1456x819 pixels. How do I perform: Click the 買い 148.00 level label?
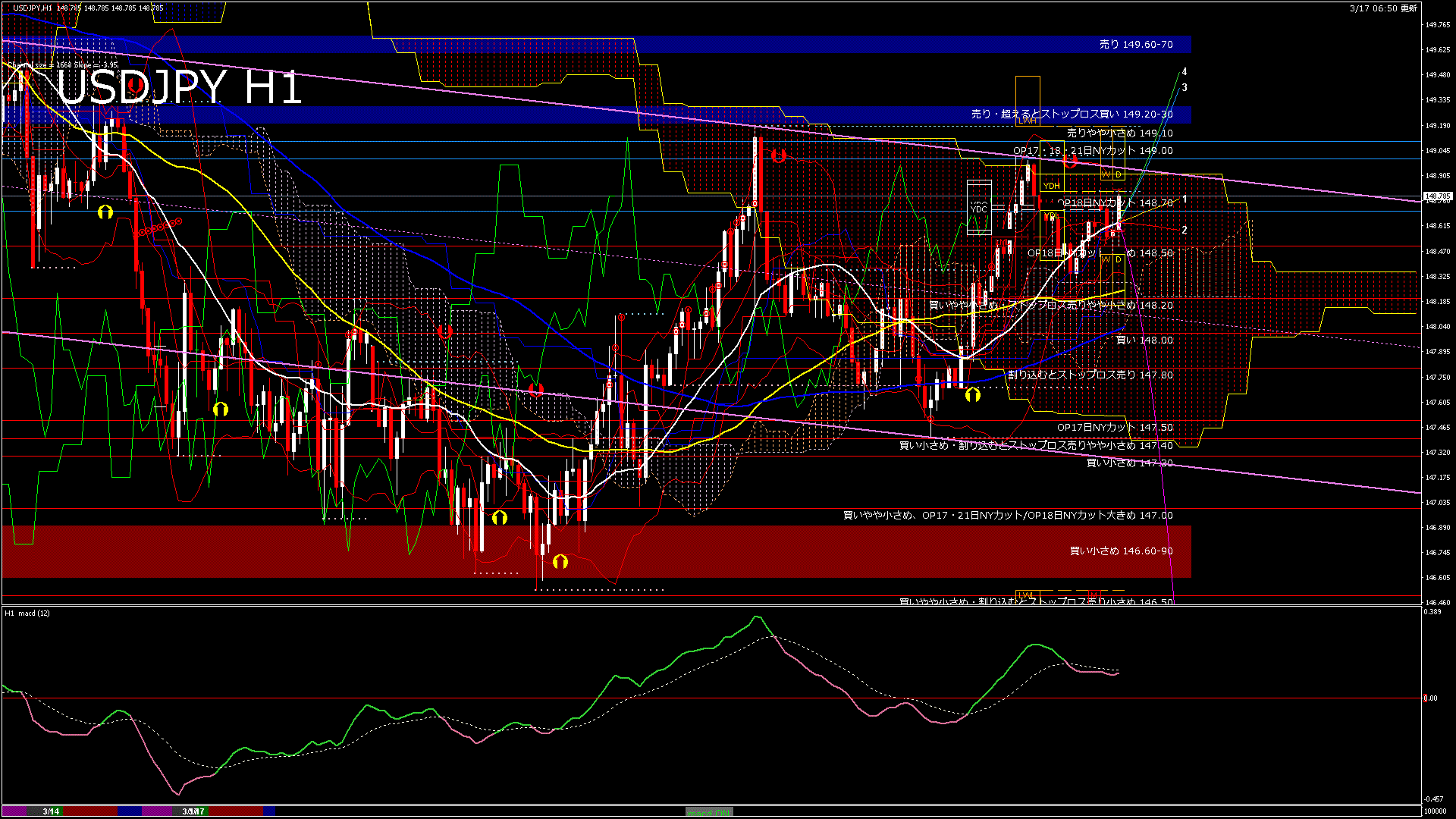1144,340
